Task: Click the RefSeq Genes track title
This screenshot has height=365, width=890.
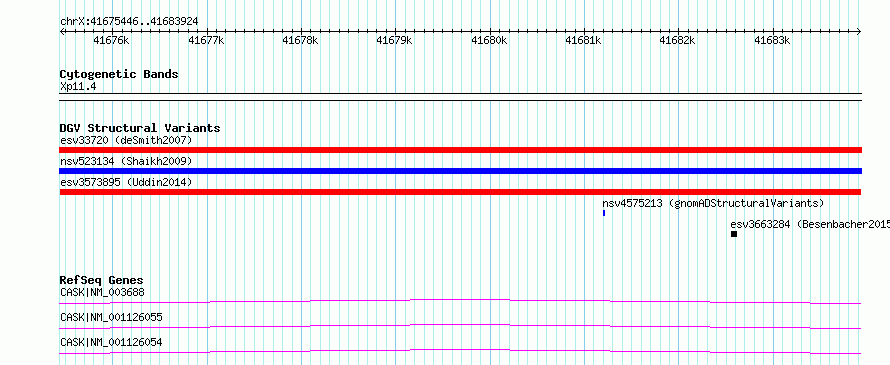Action: click(x=101, y=280)
